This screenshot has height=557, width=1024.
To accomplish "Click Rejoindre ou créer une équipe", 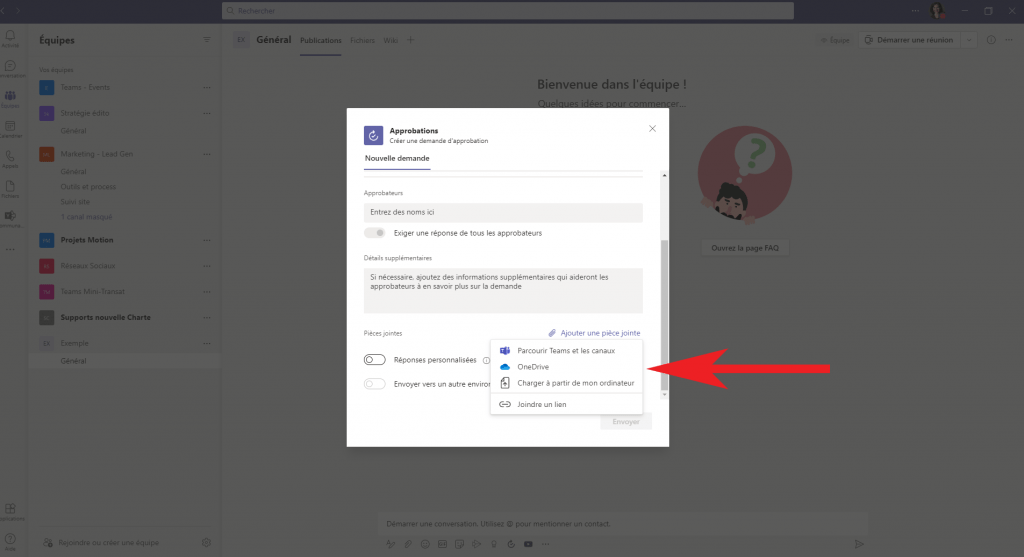I will point(102,543).
